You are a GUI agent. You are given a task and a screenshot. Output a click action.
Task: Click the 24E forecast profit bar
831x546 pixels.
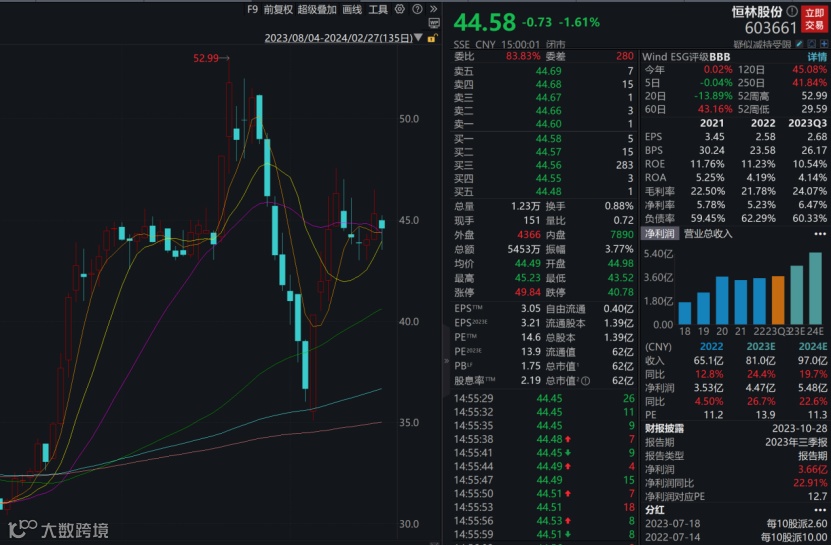(815, 288)
